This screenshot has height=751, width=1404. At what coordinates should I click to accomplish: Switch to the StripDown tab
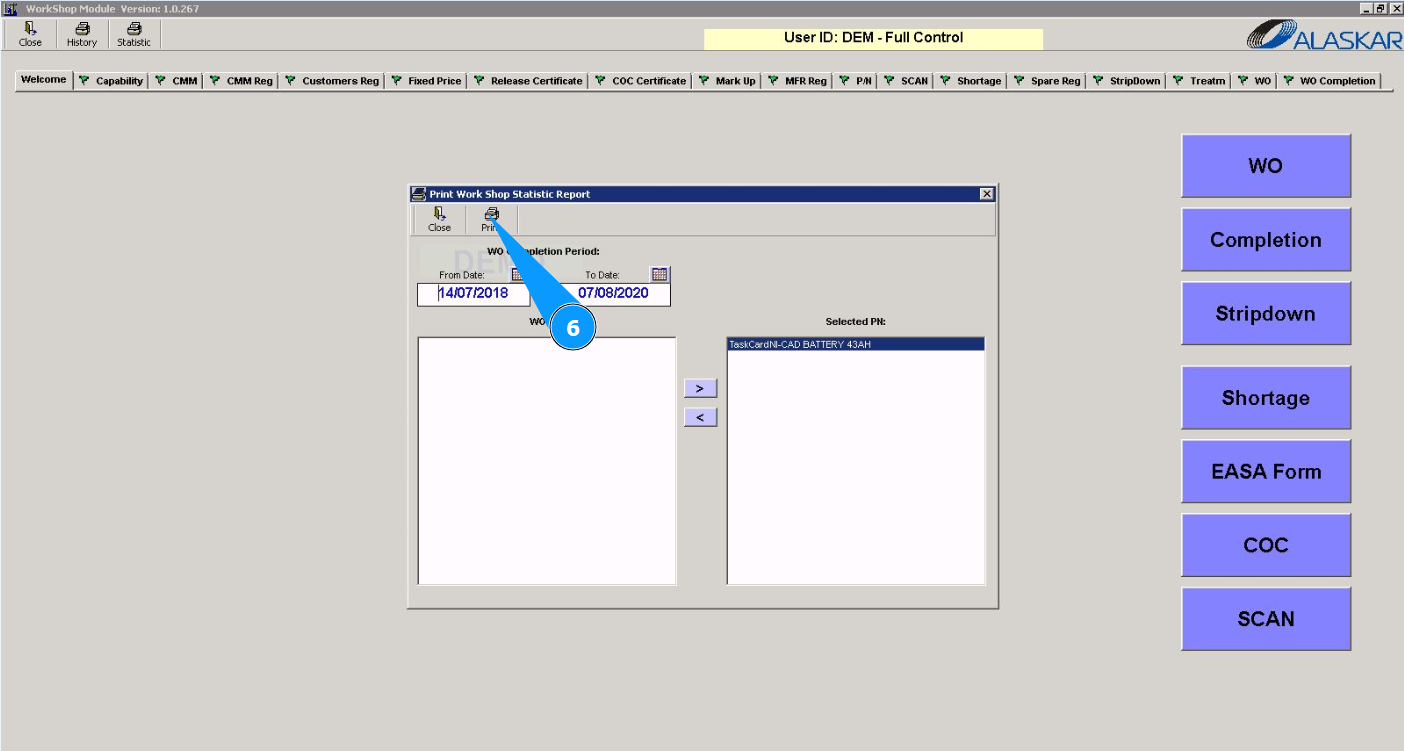1126,81
